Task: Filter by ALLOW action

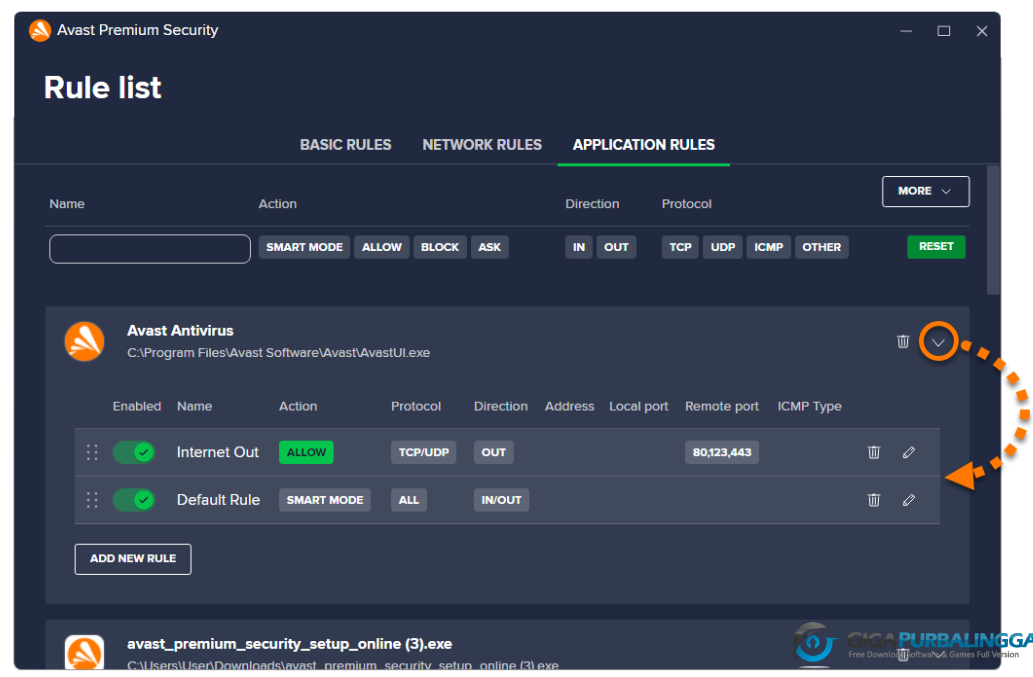Action: [381, 247]
